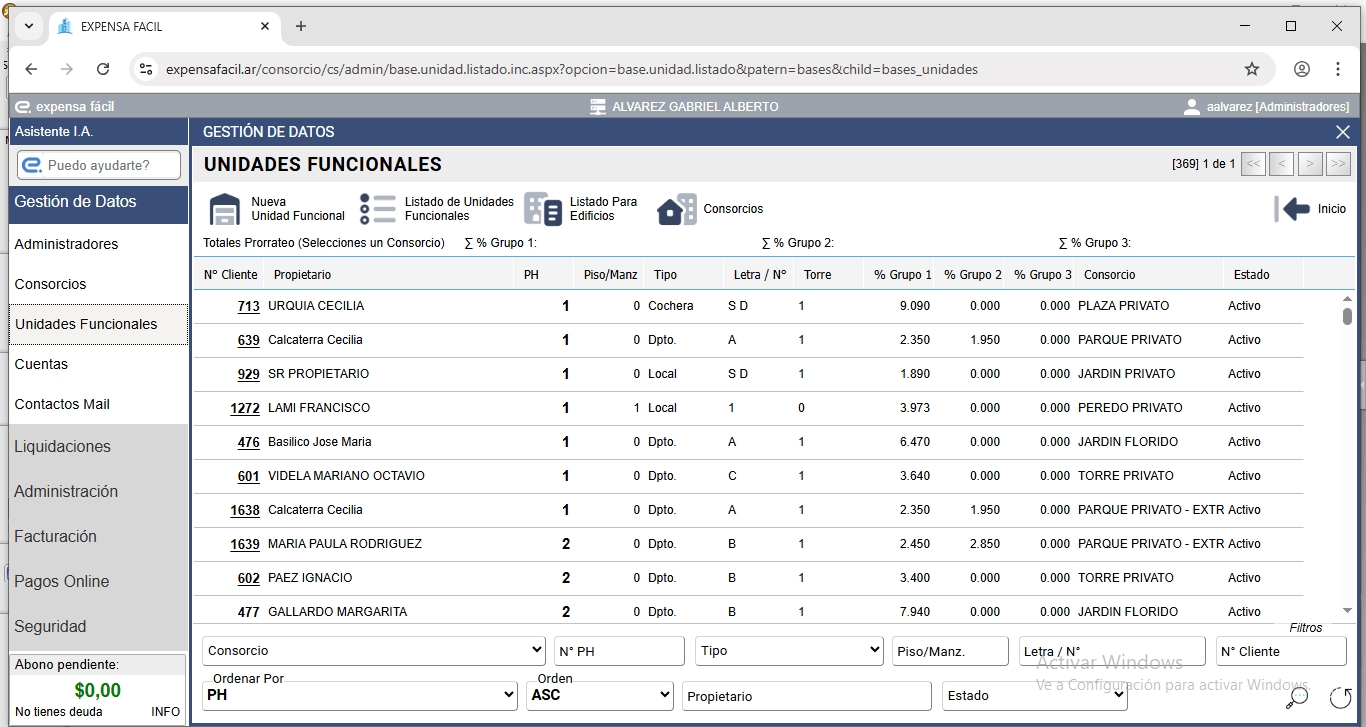
Task: Click the magnifying glass search icon
Action: pos(1297,697)
